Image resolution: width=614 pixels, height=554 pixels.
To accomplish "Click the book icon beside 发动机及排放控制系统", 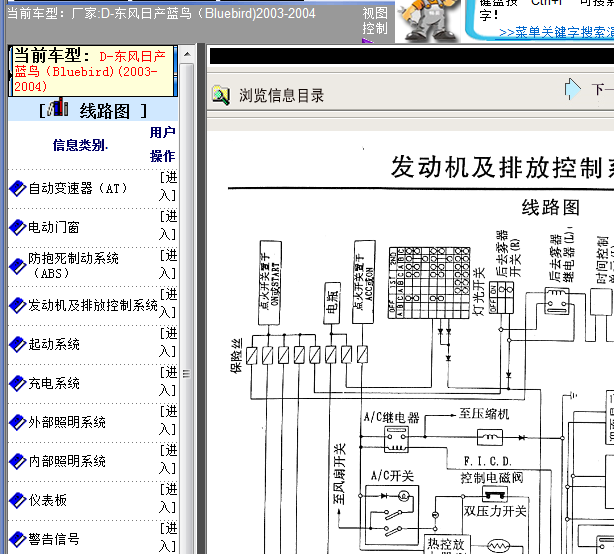I will point(18,306).
